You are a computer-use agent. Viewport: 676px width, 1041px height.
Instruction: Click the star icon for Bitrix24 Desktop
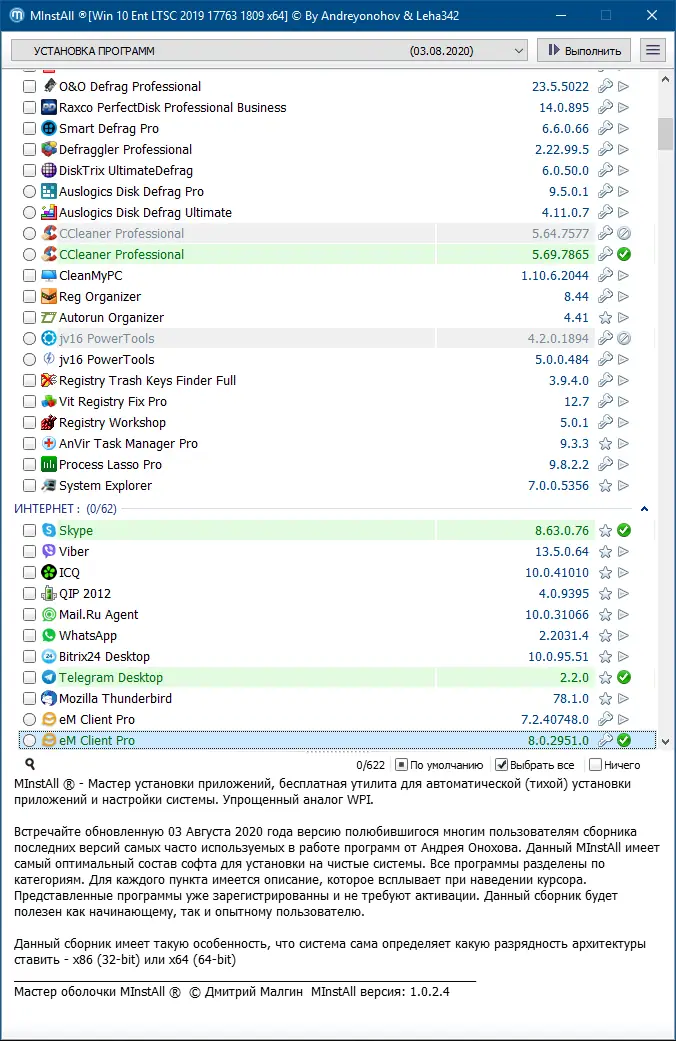tap(605, 657)
